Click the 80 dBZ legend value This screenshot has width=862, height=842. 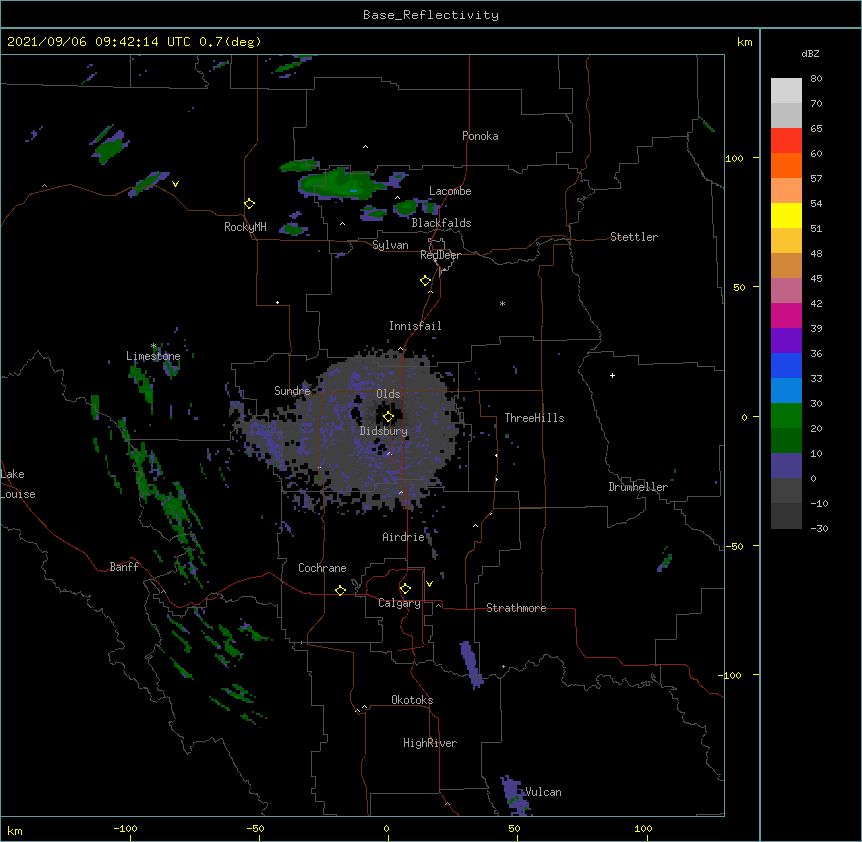(816, 79)
